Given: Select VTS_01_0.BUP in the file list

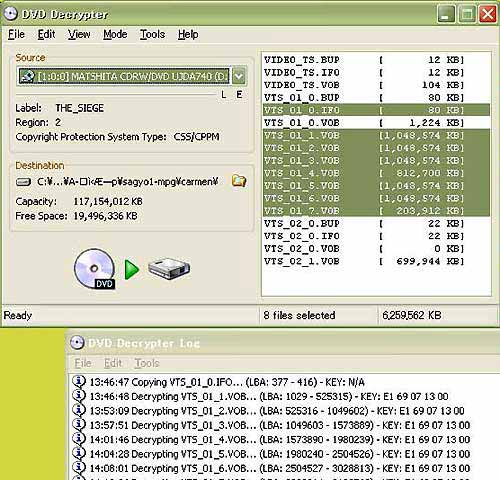Looking at the screenshot, I should (x=376, y=98).
